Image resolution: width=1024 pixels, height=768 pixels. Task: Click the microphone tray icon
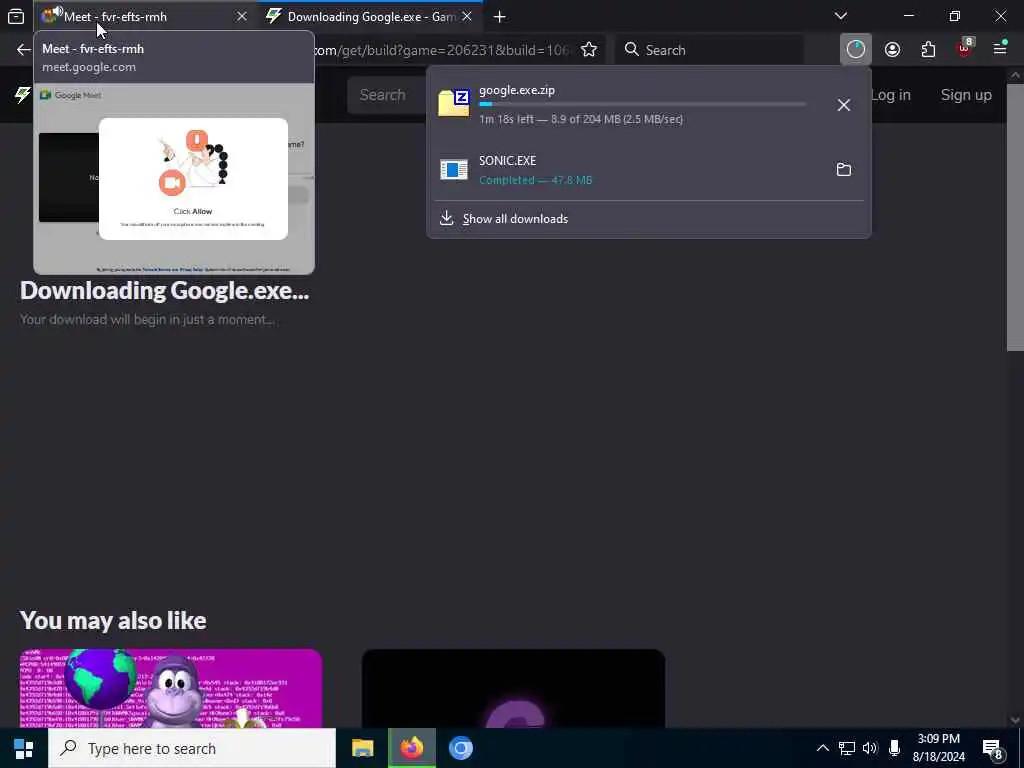[895, 748]
